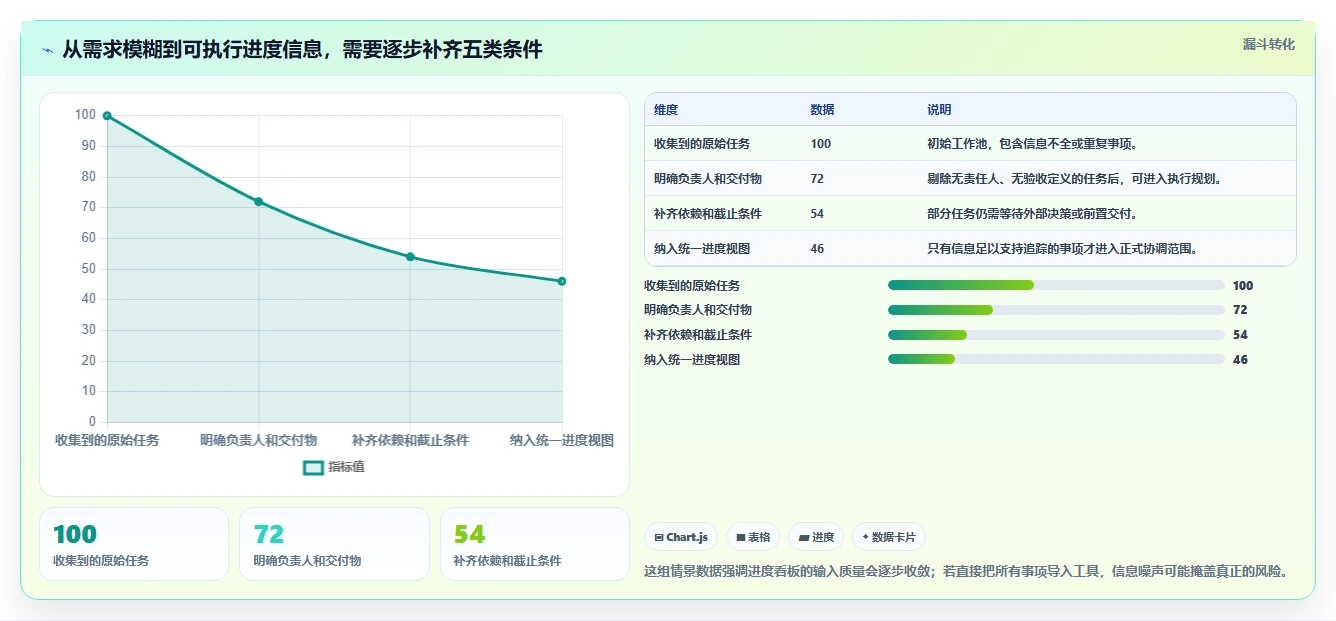Image resolution: width=1336 pixels, height=621 pixels.
Task: Click the table data value 72
Action: [x=817, y=179]
